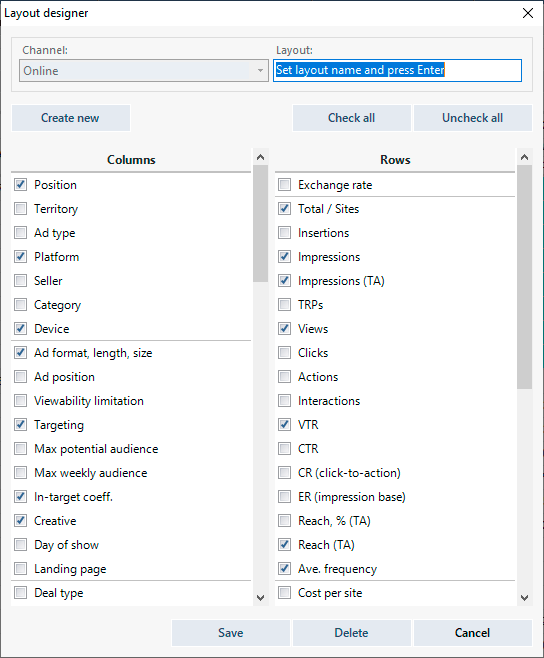Image resolution: width=544 pixels, height=658 pixels.
Task: Cancel the Layout designer dialog
Action: tap(473, 633)
